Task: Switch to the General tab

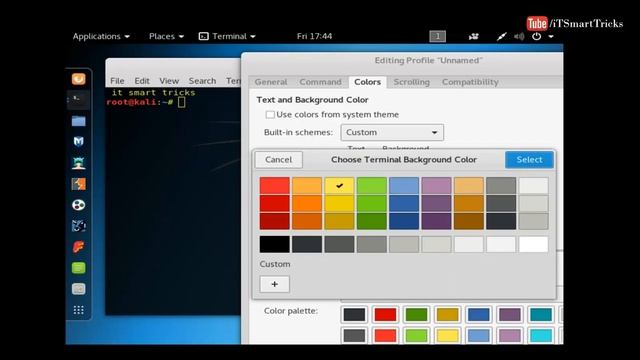Action: (271, 82)
